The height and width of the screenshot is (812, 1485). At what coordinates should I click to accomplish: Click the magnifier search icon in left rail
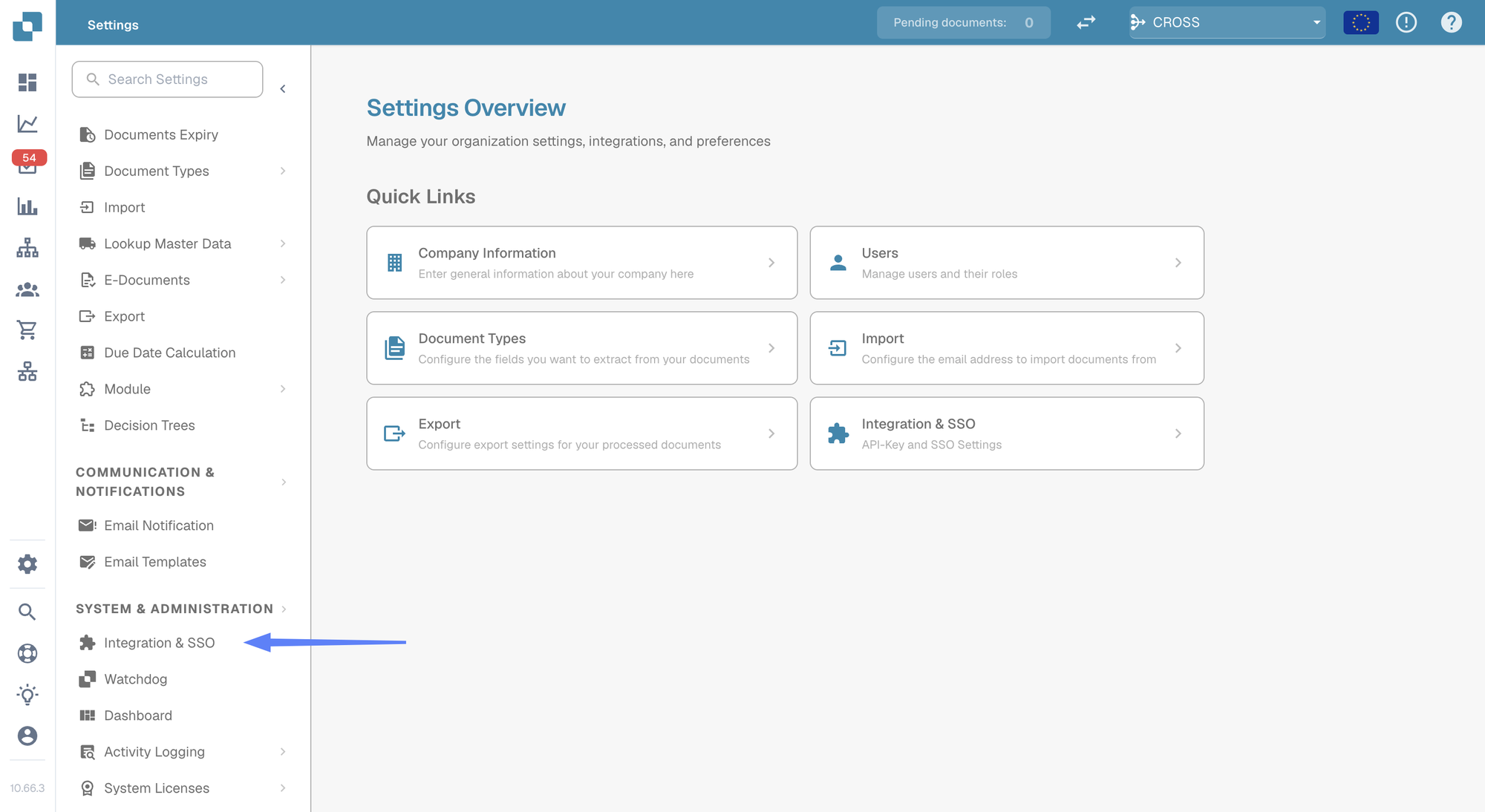click(27, 612)
